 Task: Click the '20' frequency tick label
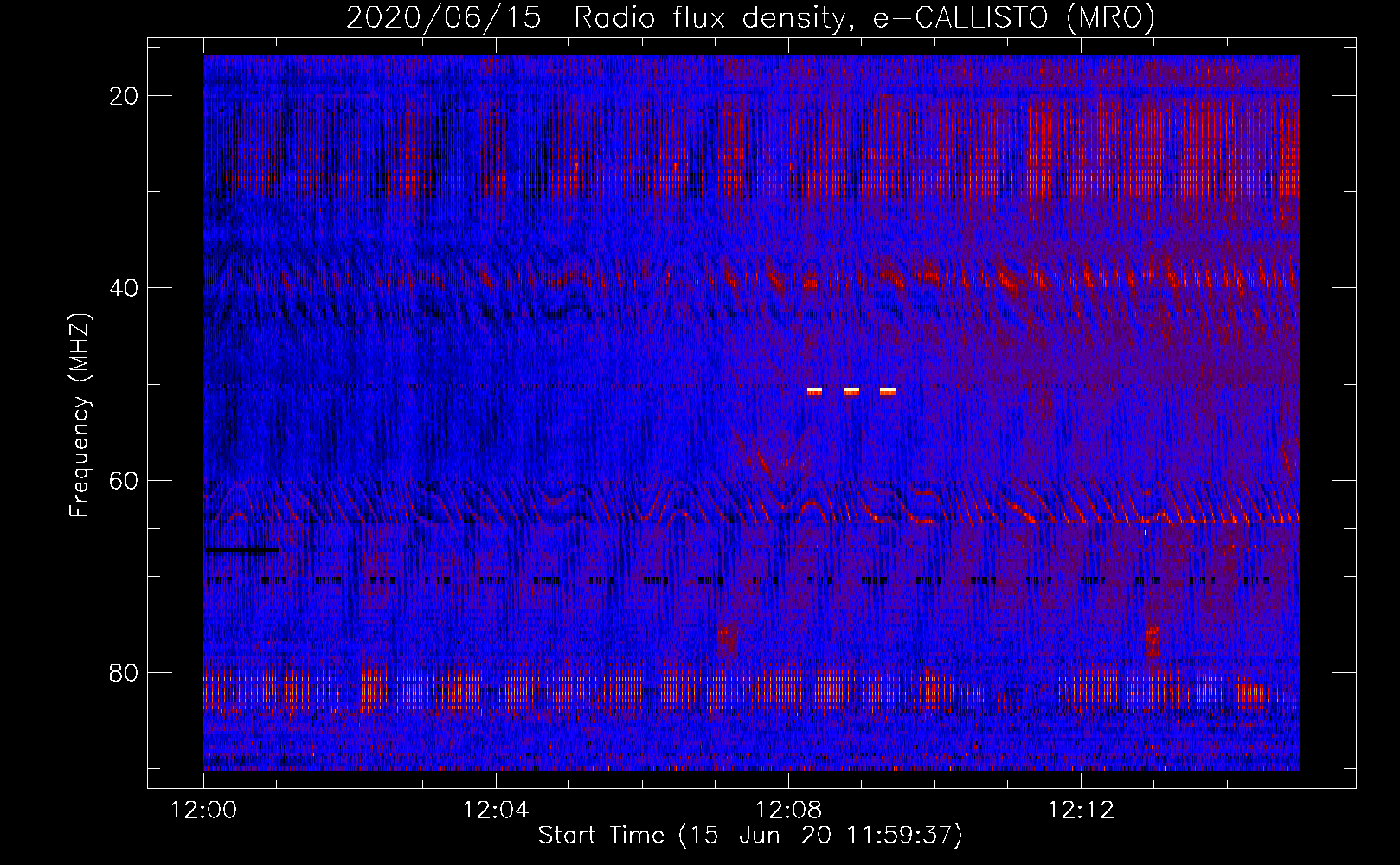(124, 96)
